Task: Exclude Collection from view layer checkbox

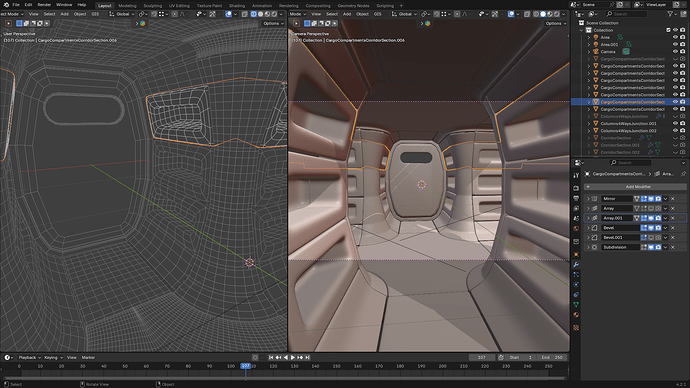Action: tap(668, 30)
